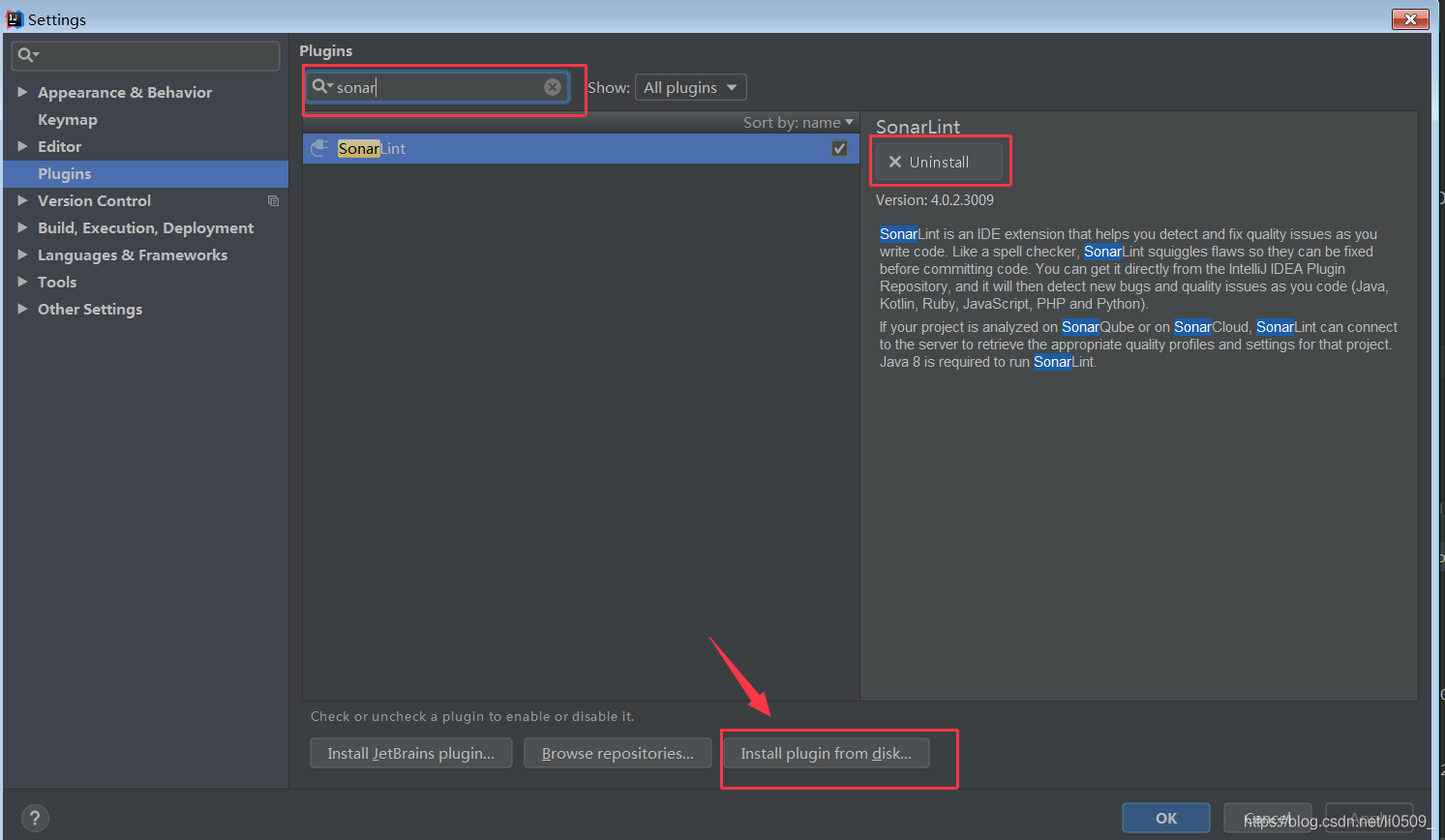Click the Version Control project-level icon

pos(273,201)
